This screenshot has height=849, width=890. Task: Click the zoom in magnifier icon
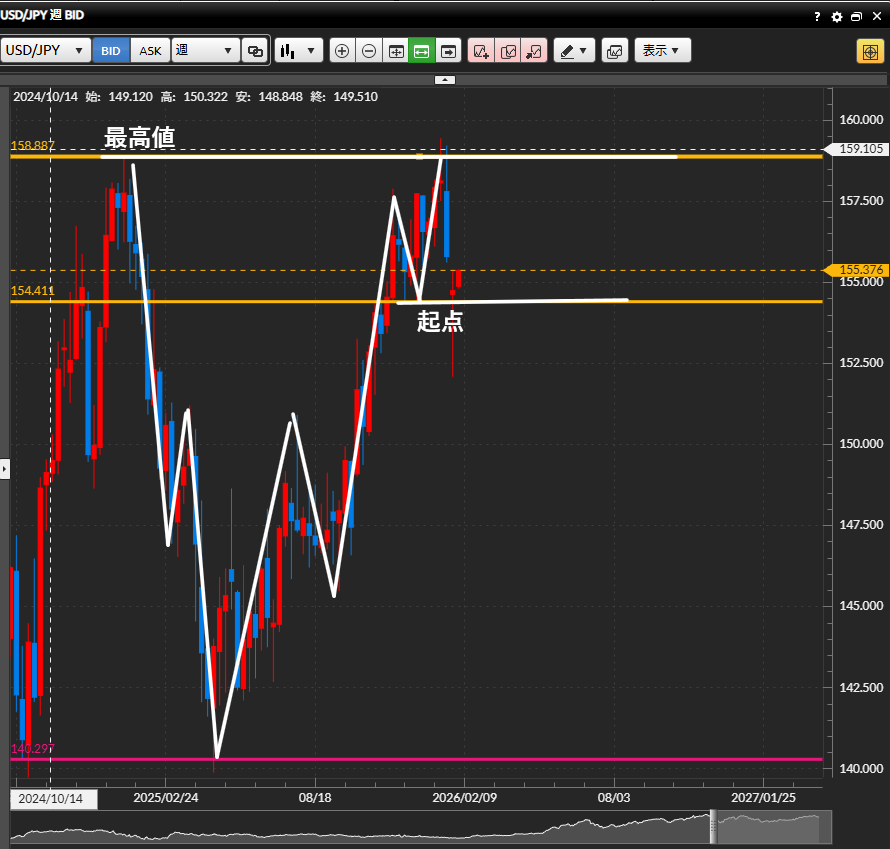[x=342, y=51]
